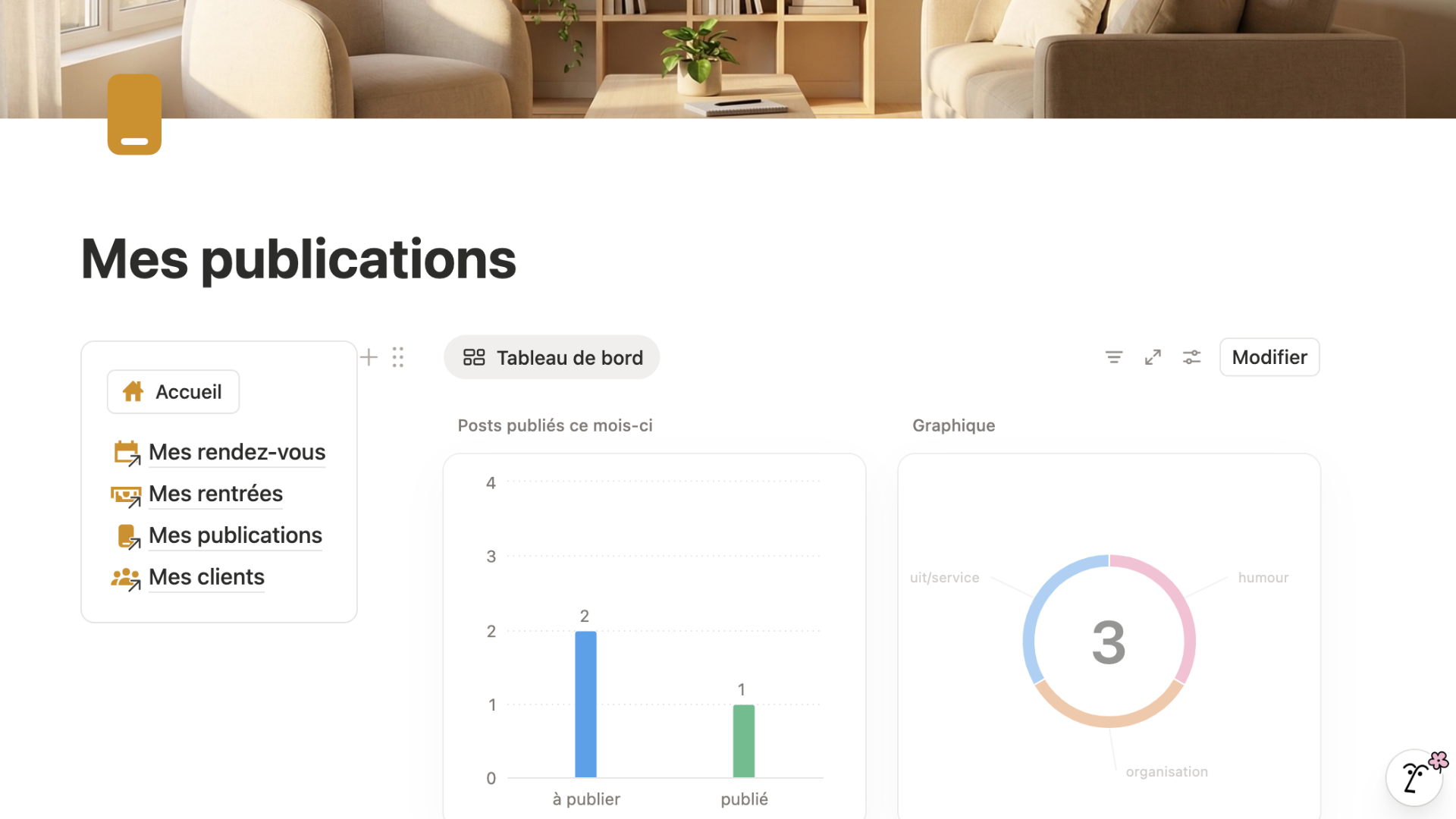The width and height of the screenshot is (1456, 819).
Task: Click the money icon beside Mes rentrées
Action: coord(126,495)
